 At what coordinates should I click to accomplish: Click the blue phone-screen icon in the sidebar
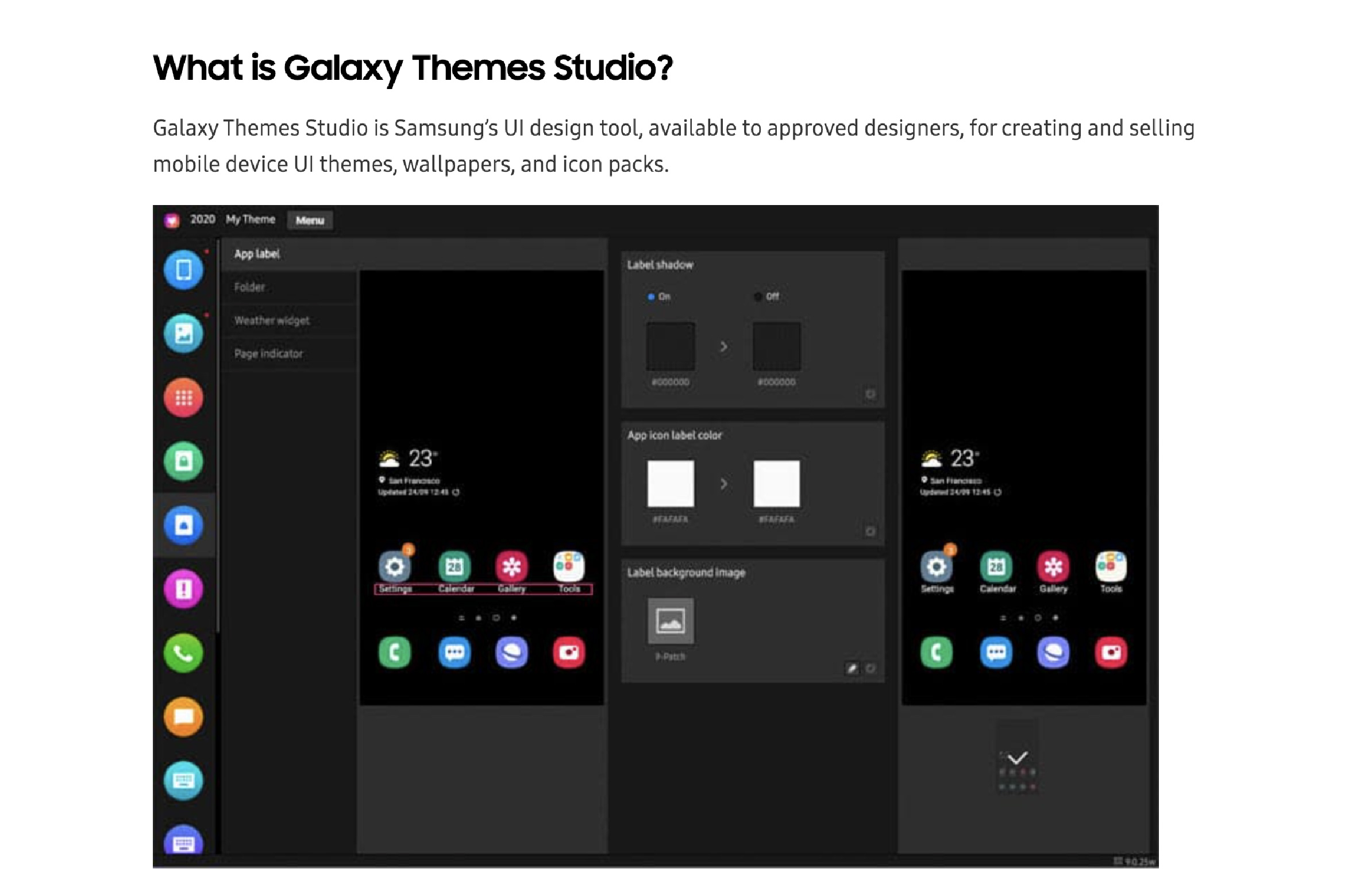point(183,269)
